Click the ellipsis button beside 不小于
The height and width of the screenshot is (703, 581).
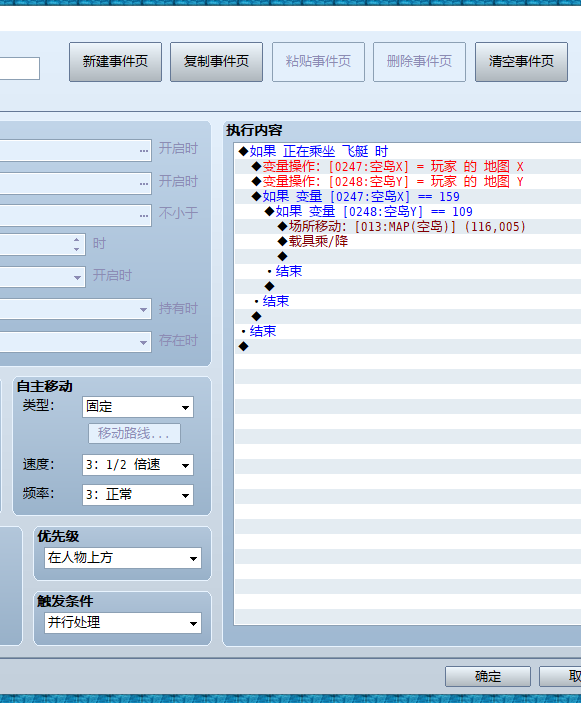point(143,215)
